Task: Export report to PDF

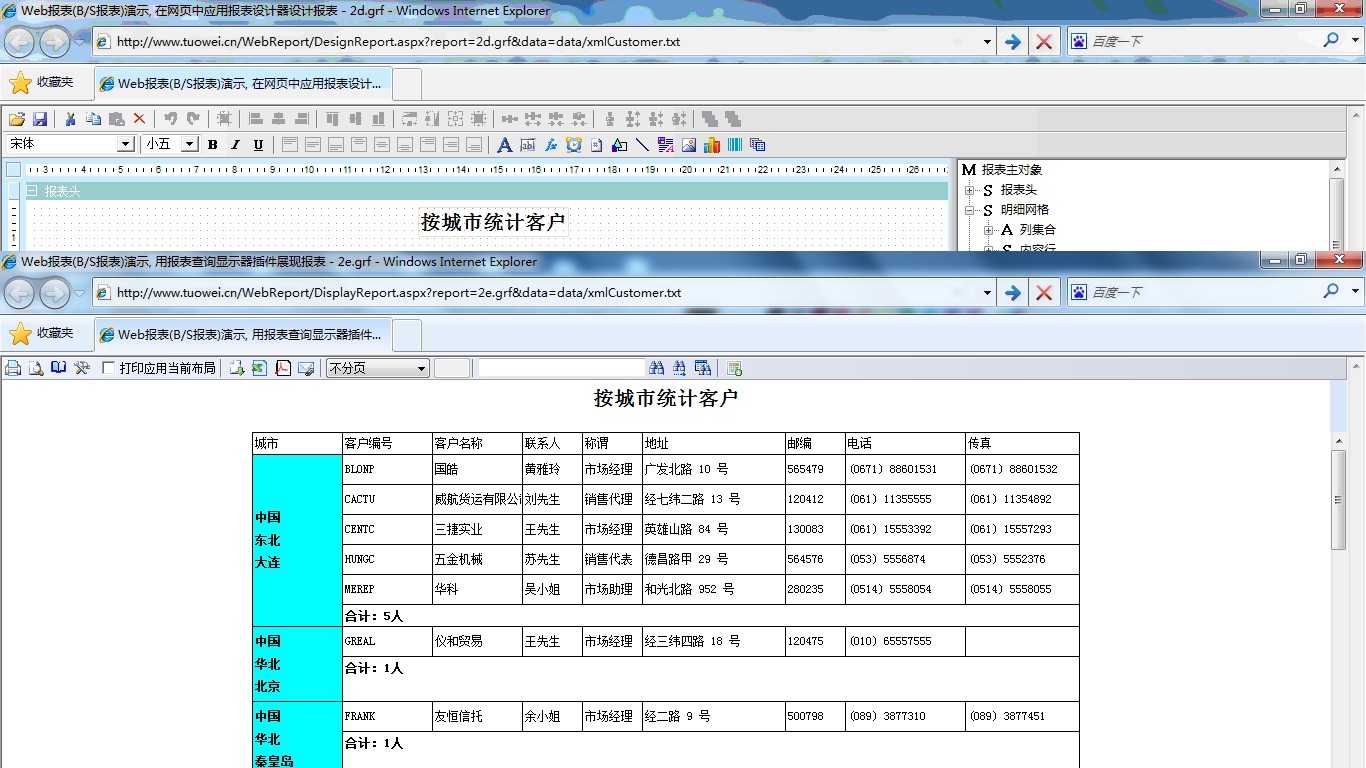Action: click(283, 368)
